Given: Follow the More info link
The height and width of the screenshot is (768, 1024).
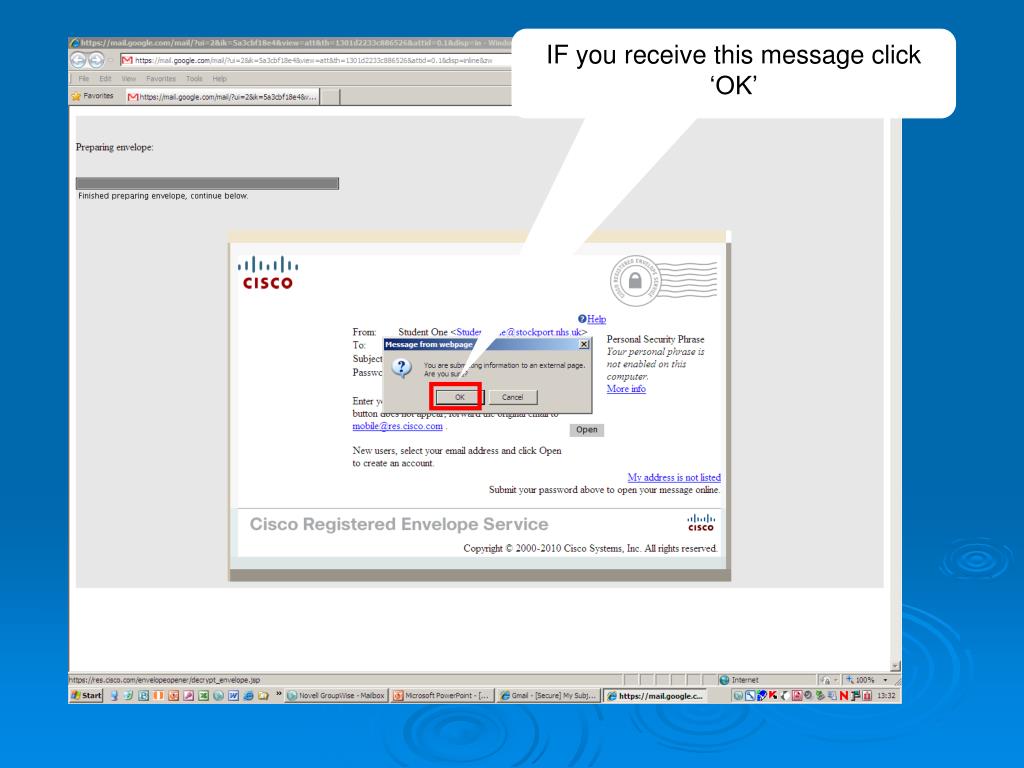Looking at the screenshot, I should (x=626, y=389).
